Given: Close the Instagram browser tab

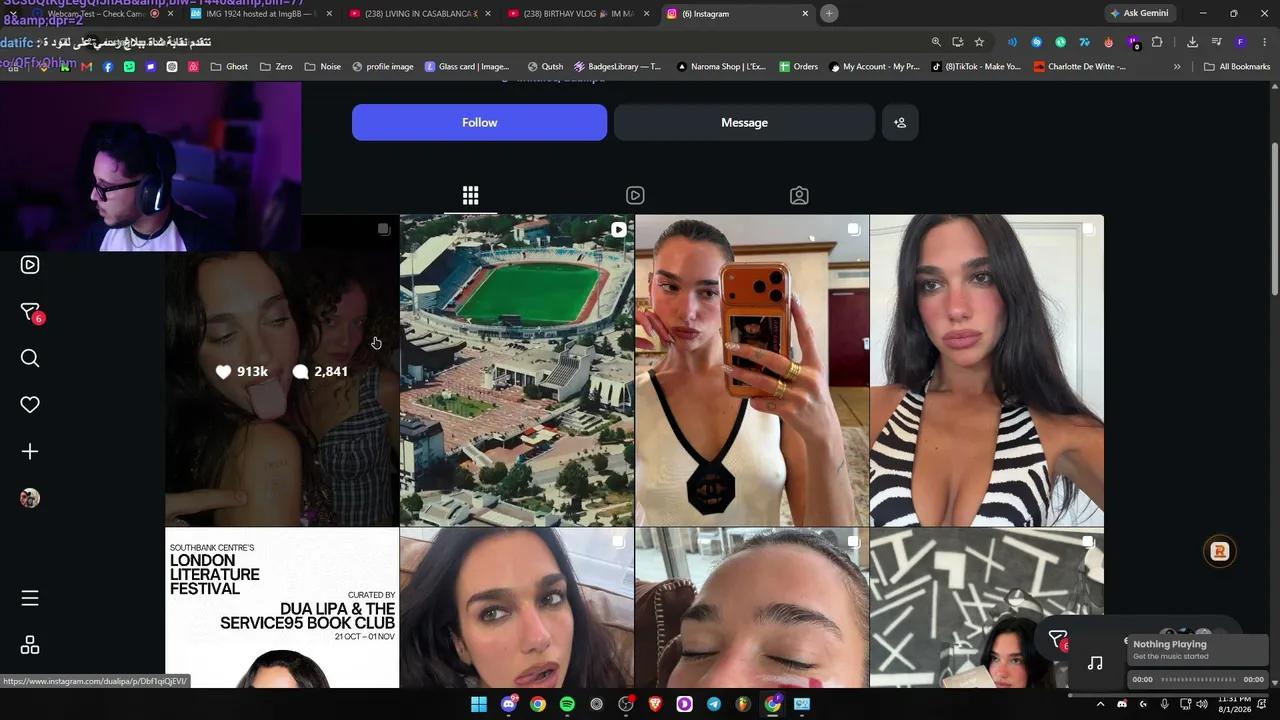Looking at the screenshot, I should (x=805, y=14).
